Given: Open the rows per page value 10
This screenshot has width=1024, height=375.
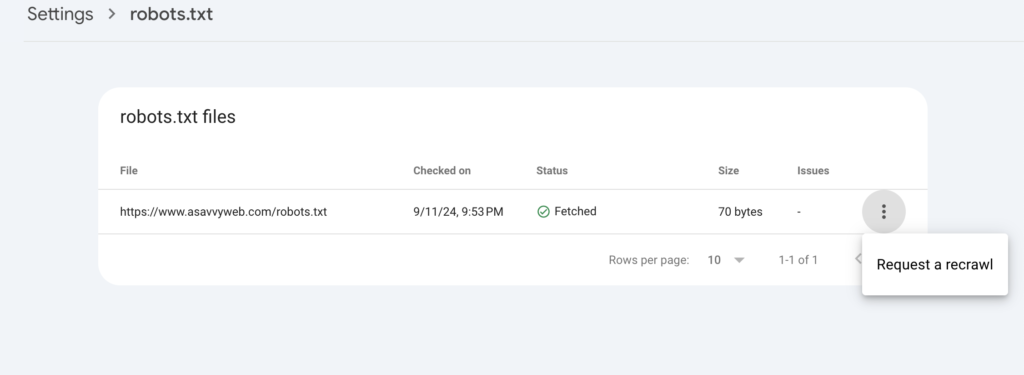Looking at the screenshot, I should click(x=714, y=260).
